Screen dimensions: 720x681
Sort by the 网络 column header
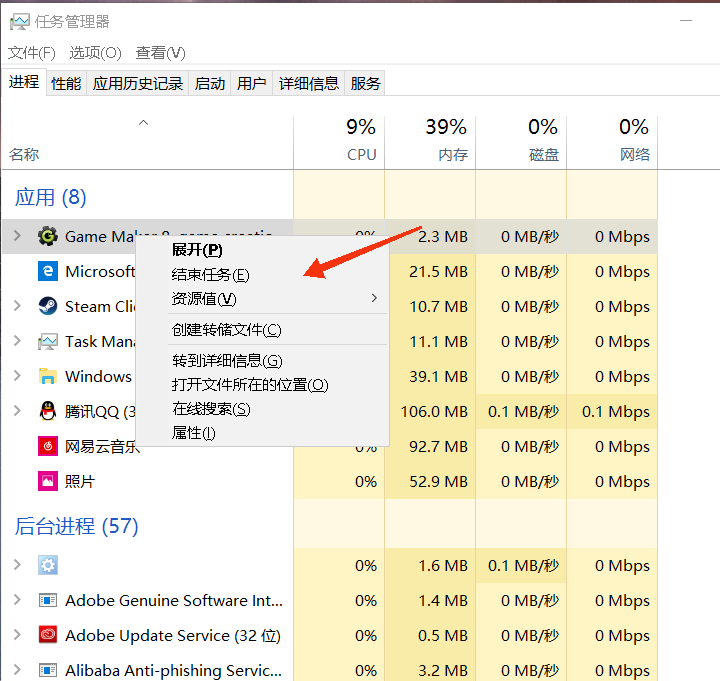pyautogui.click(x=612, y=143)
